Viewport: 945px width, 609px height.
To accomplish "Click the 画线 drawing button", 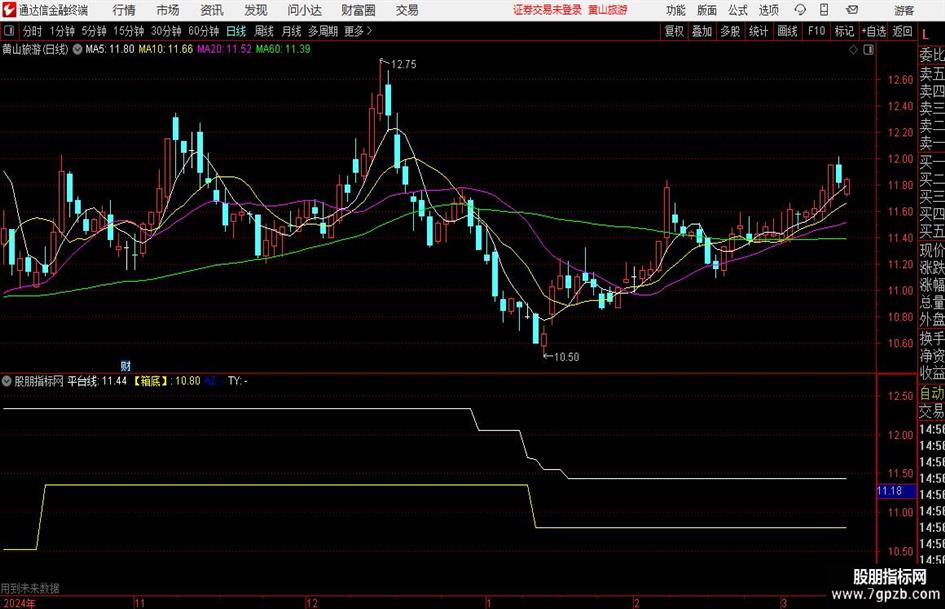I will pos(787,31).
